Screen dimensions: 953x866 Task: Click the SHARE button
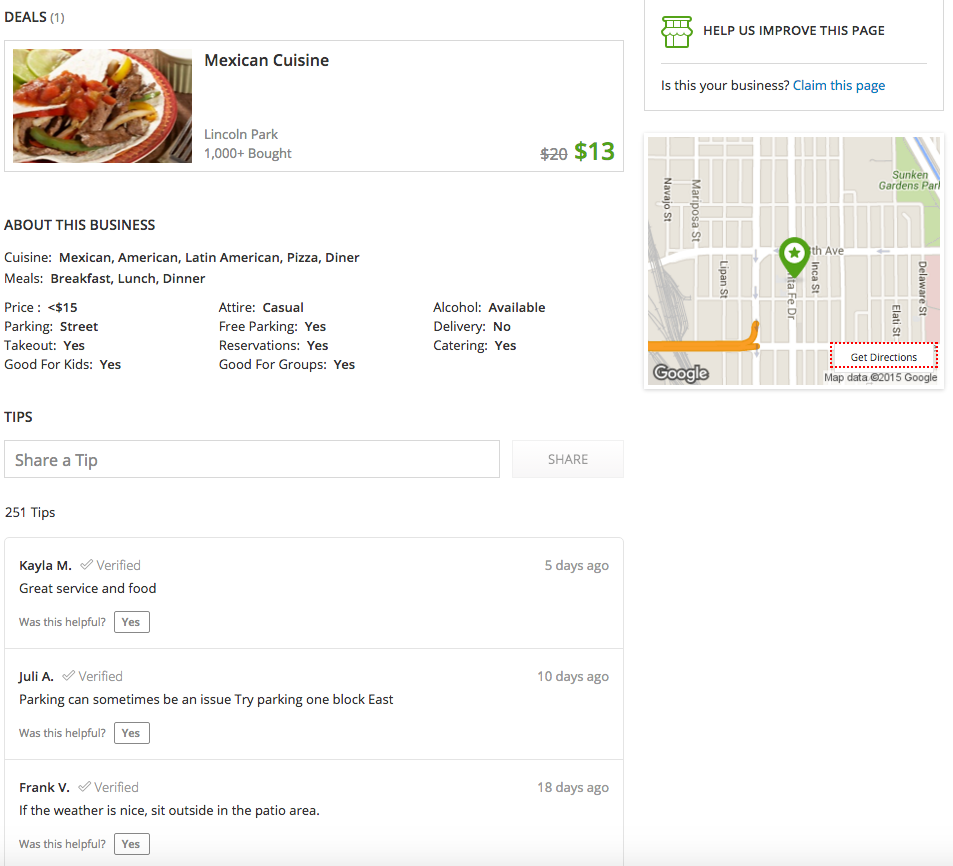tap(568, 459)
